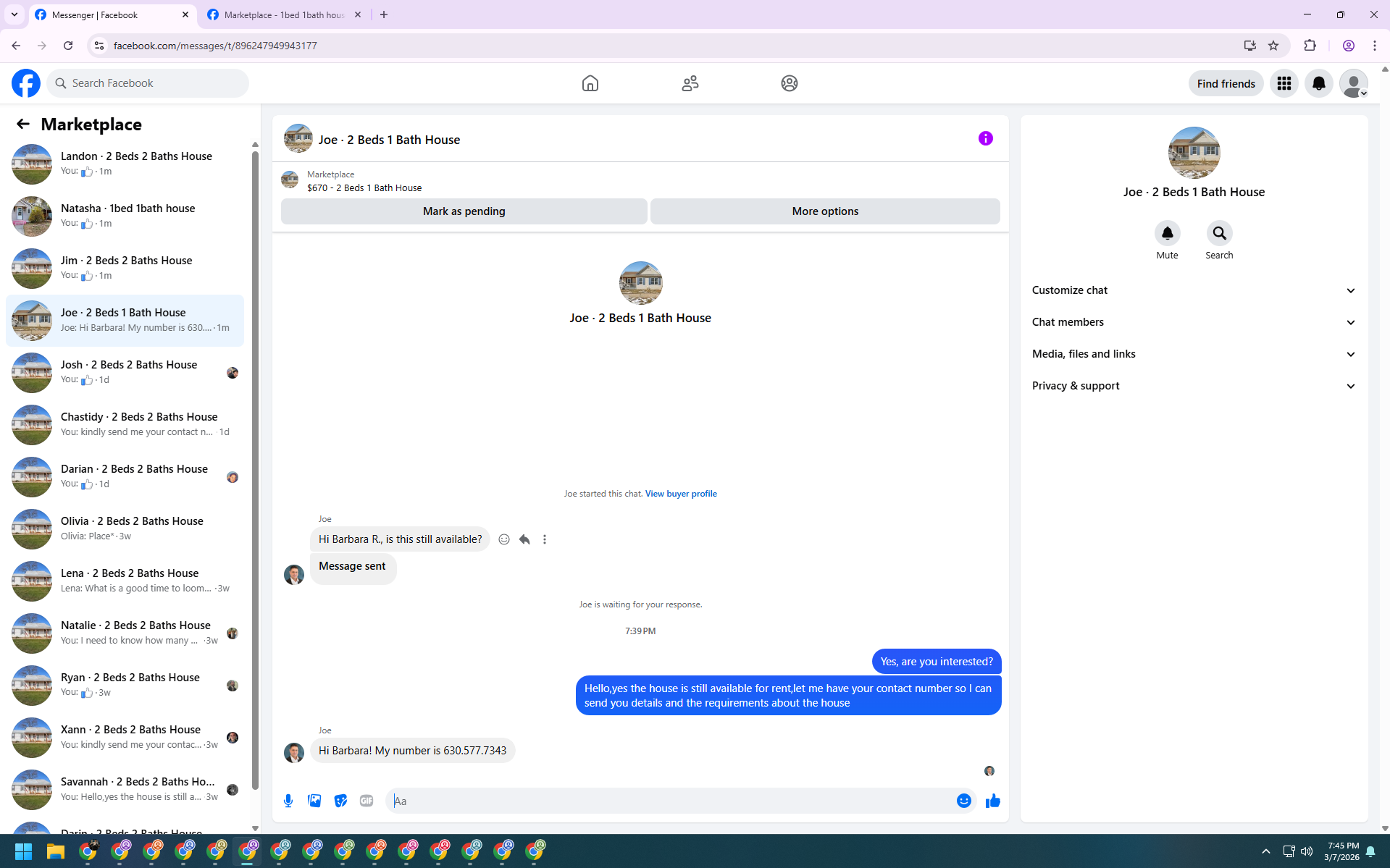Click the conversation information icon

[986, 138]
